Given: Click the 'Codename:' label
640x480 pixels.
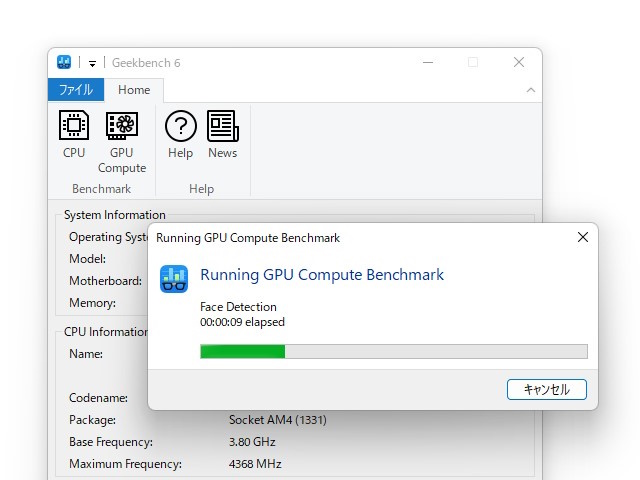Looking at the screenshot, I should [98, 398].
